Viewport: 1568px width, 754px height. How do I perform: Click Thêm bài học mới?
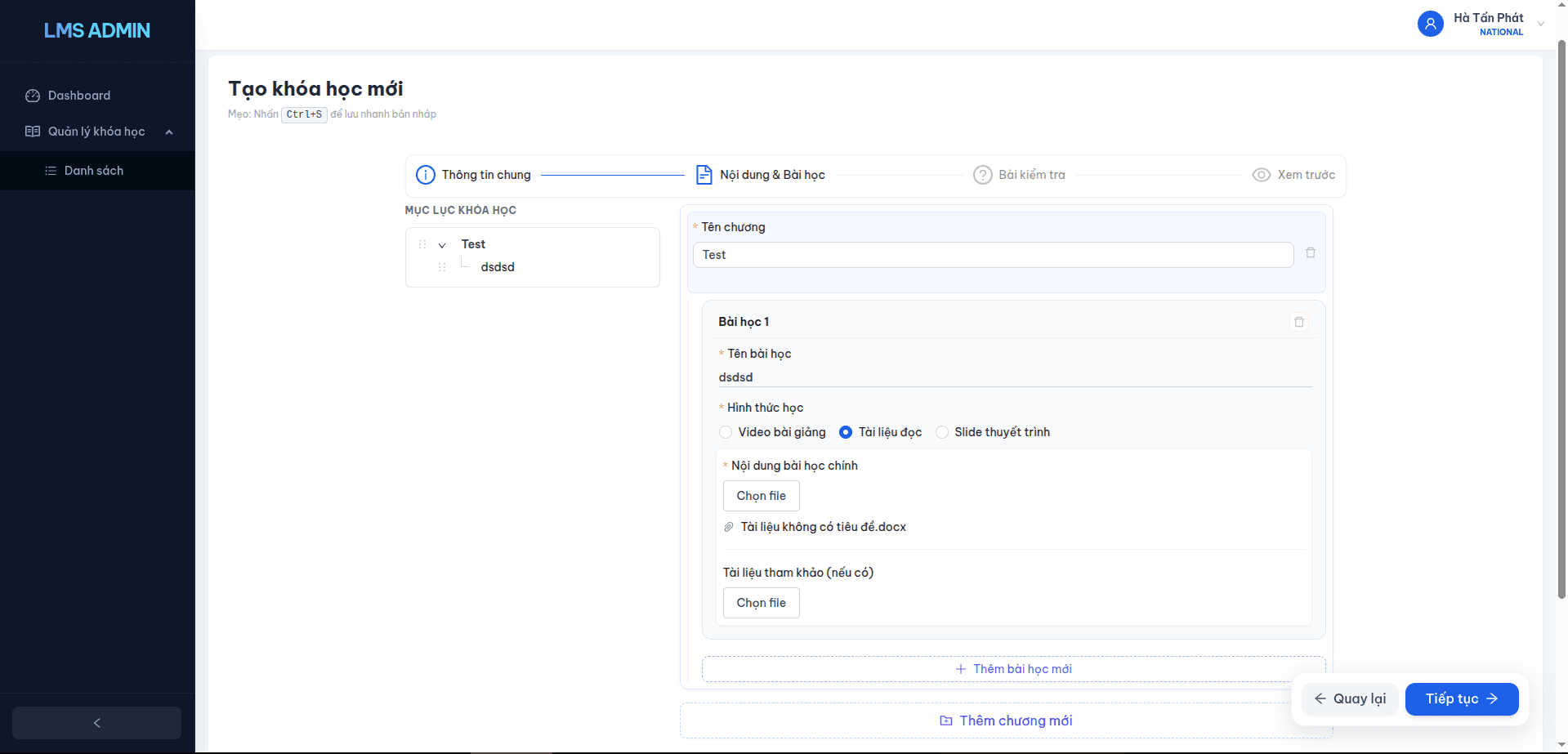(x=1013, y=669)
